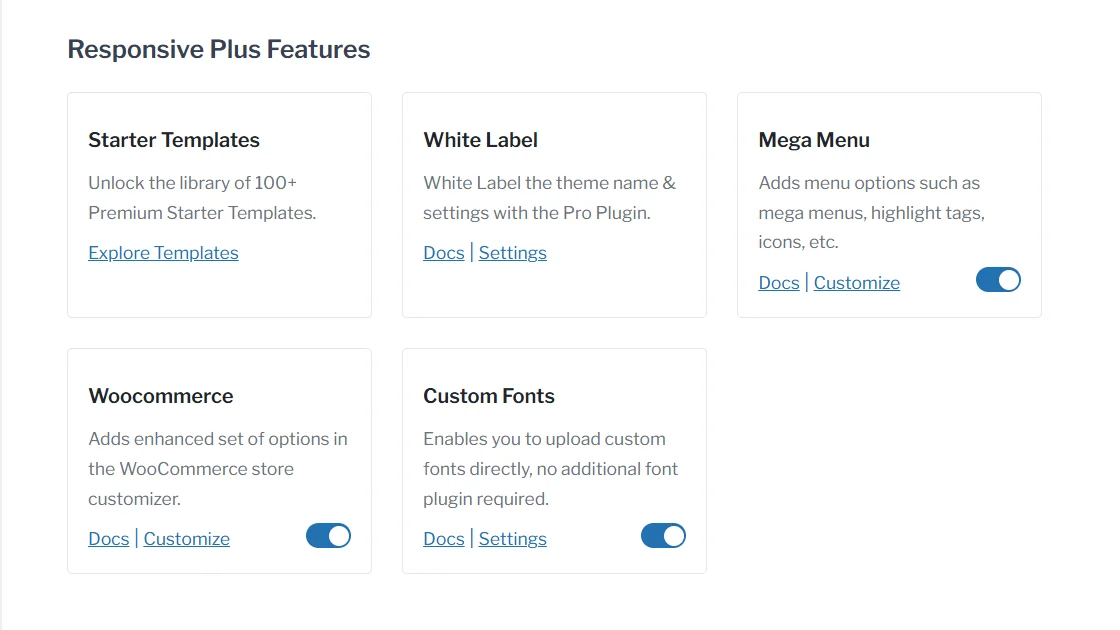1120x630 pixels.
Task: Click the Starter Templates title
Action: (174, 140)
